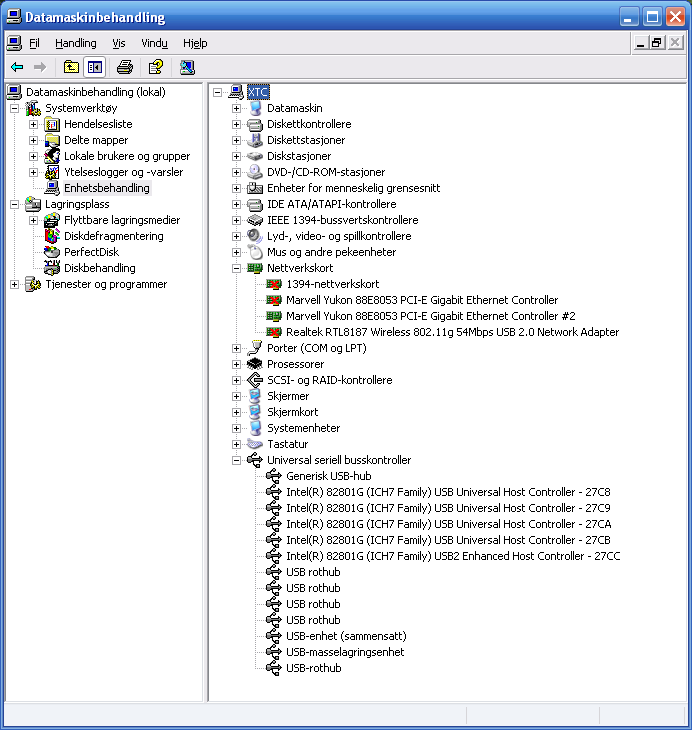Click the scan for hardware changes icon
The width and height of the screenshot is (692, 730).
(187, 68)
